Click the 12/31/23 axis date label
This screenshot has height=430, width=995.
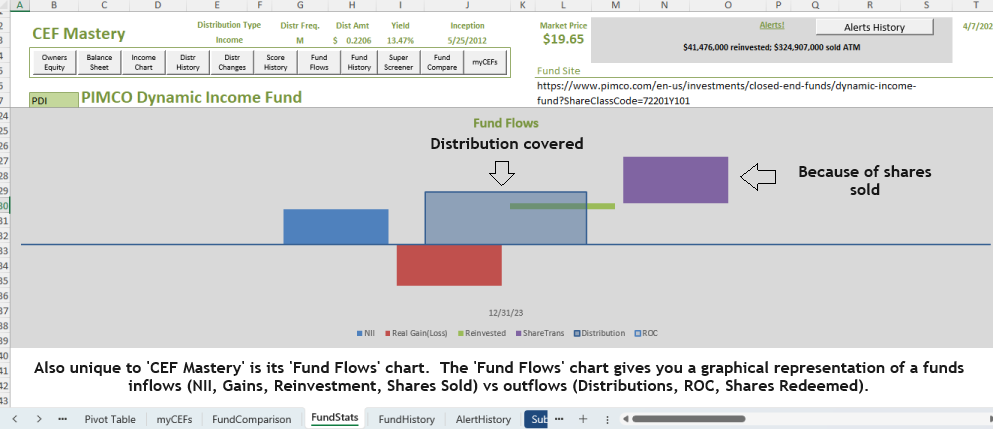506,313
